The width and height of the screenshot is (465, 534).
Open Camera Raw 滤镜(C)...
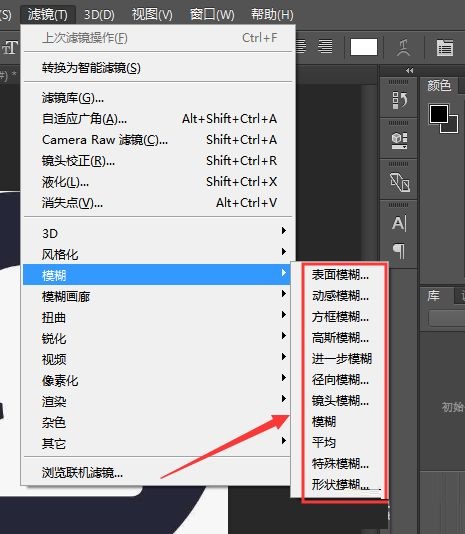pyautogui.click(x=158, y=140)
